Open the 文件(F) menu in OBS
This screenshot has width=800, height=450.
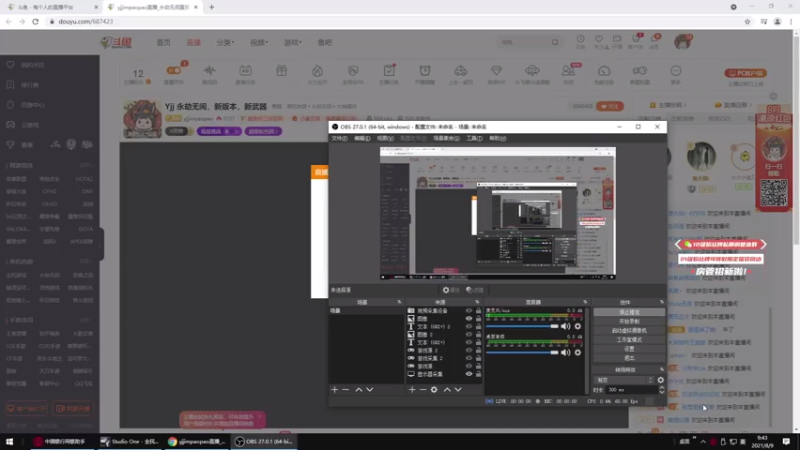pyautogui.click(x=339, y=138)
